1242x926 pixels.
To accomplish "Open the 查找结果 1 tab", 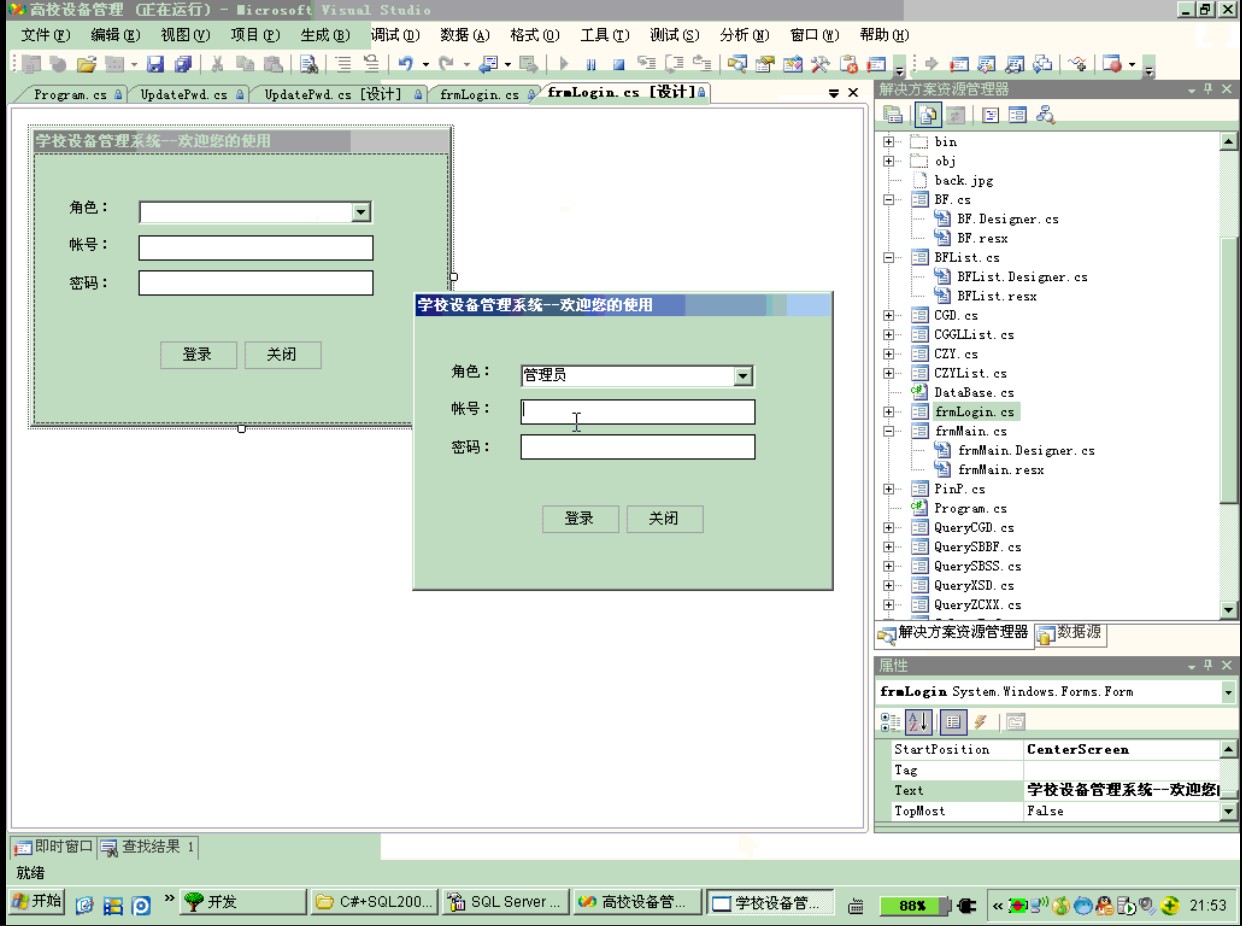I will tap(148, 848).
